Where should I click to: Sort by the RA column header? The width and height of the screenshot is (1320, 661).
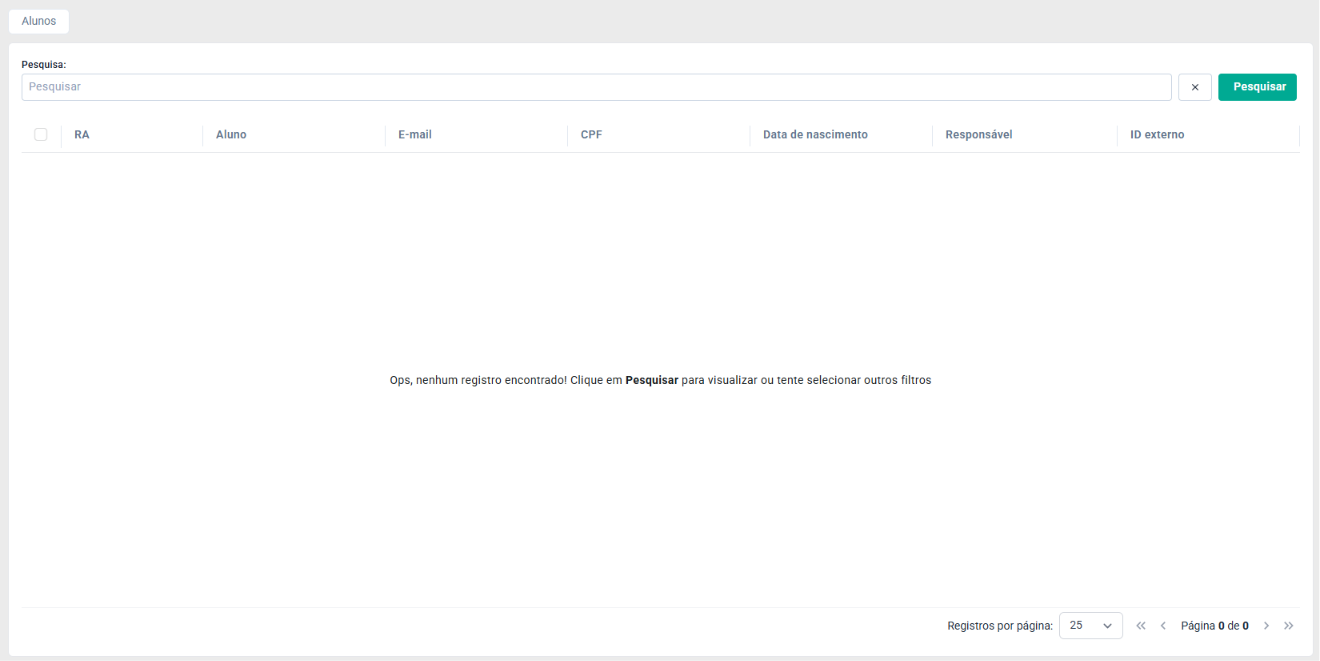(x=82, y=134)
